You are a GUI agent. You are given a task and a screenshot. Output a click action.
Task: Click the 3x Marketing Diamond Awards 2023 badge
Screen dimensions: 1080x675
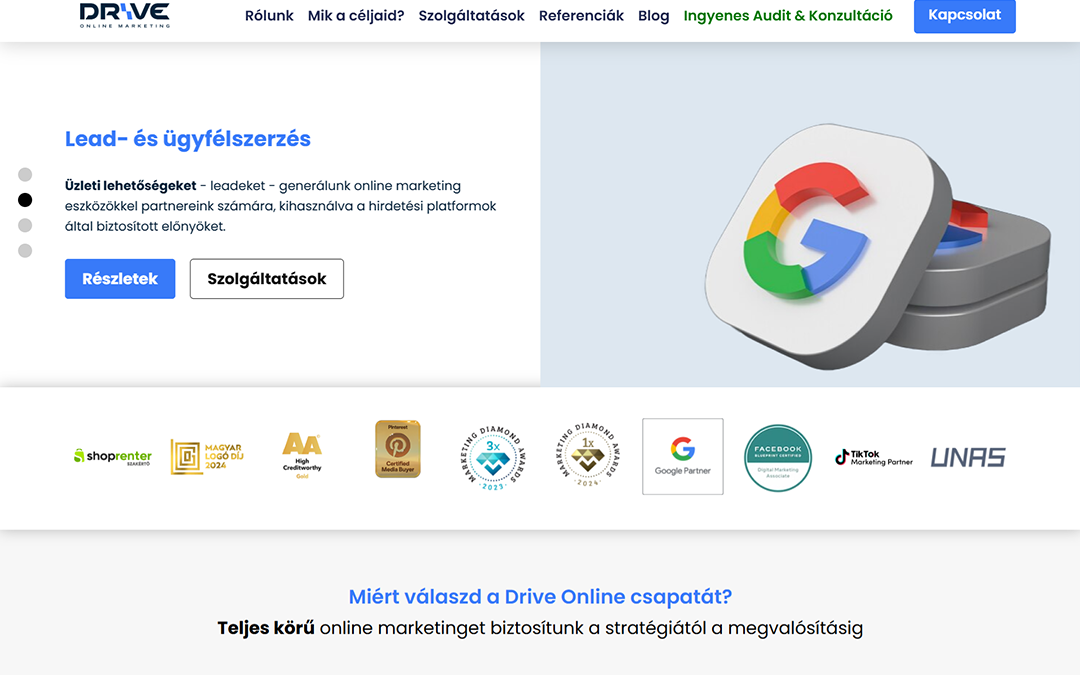(493, 457)
